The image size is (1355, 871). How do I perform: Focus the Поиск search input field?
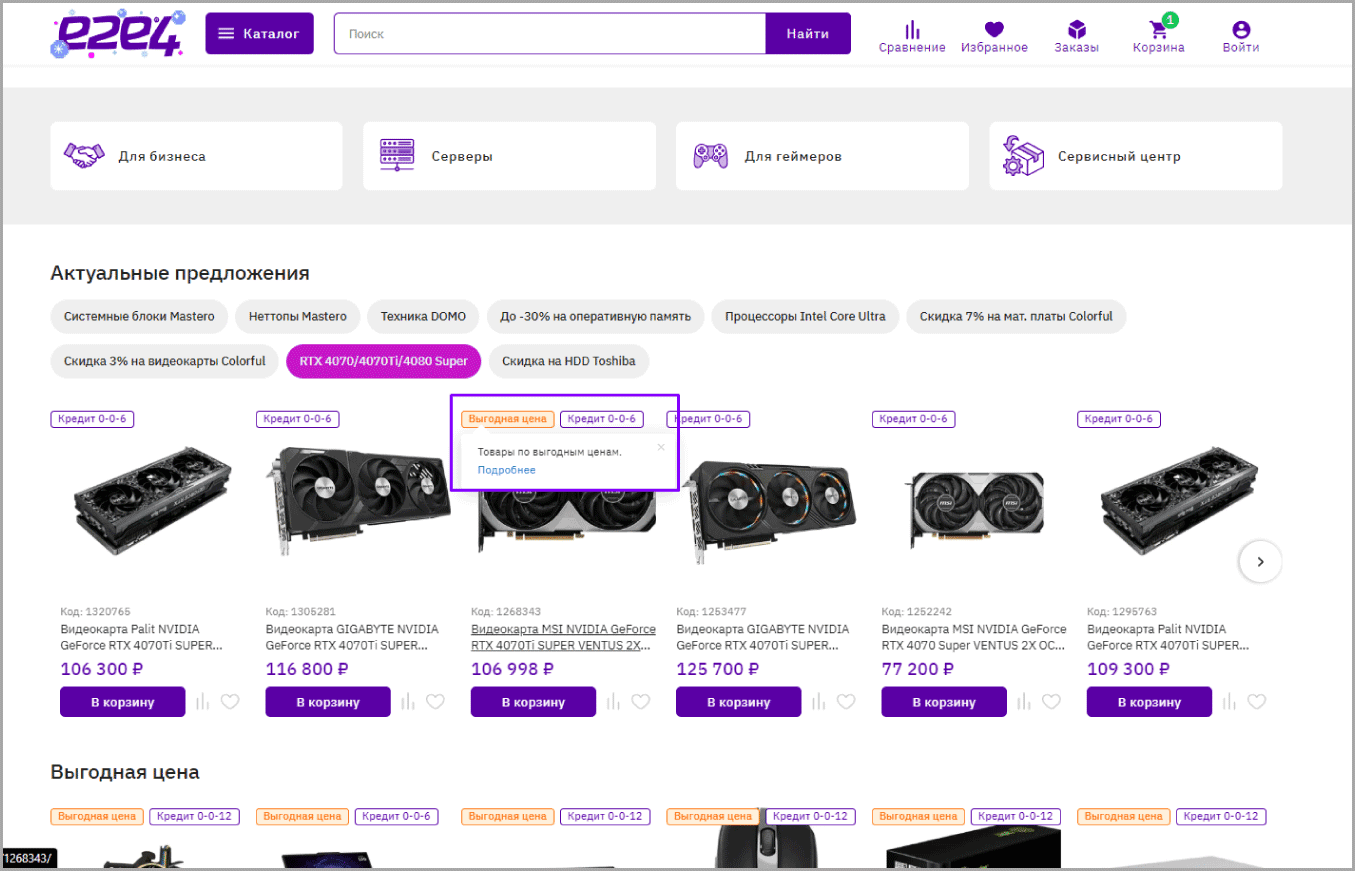550,34
